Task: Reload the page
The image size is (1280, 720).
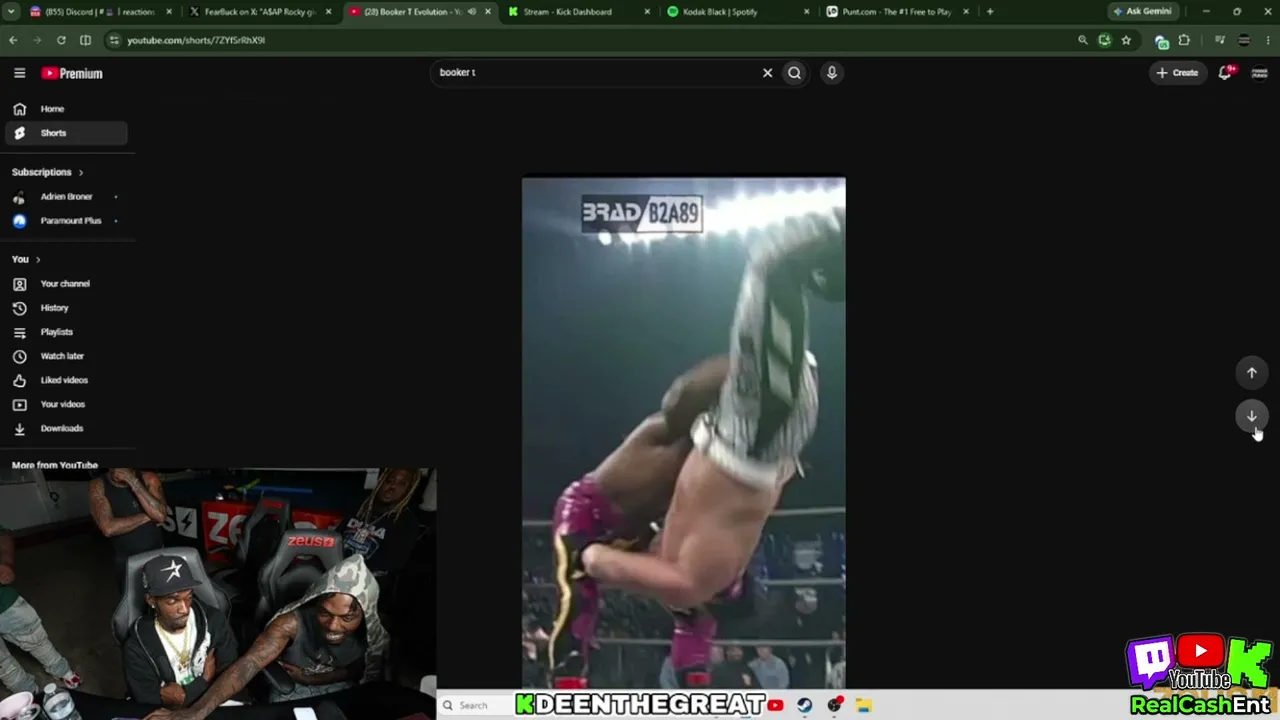Action: [x=61, y=40]
